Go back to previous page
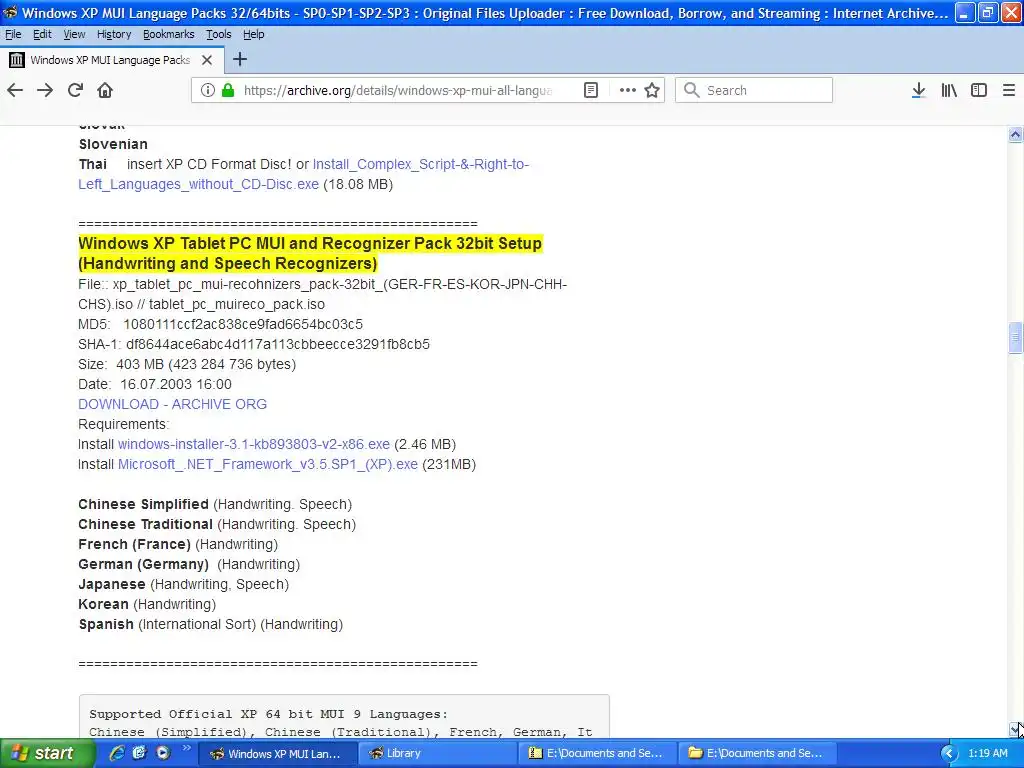 pos(15,90)
